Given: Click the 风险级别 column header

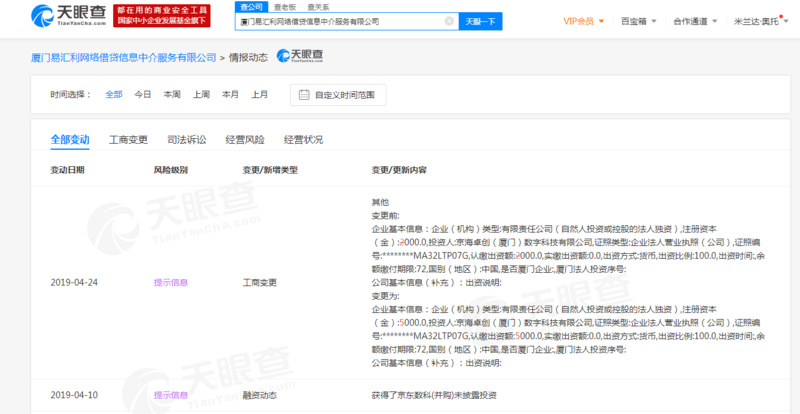Looking at the screenshot, I should point(171,170).
